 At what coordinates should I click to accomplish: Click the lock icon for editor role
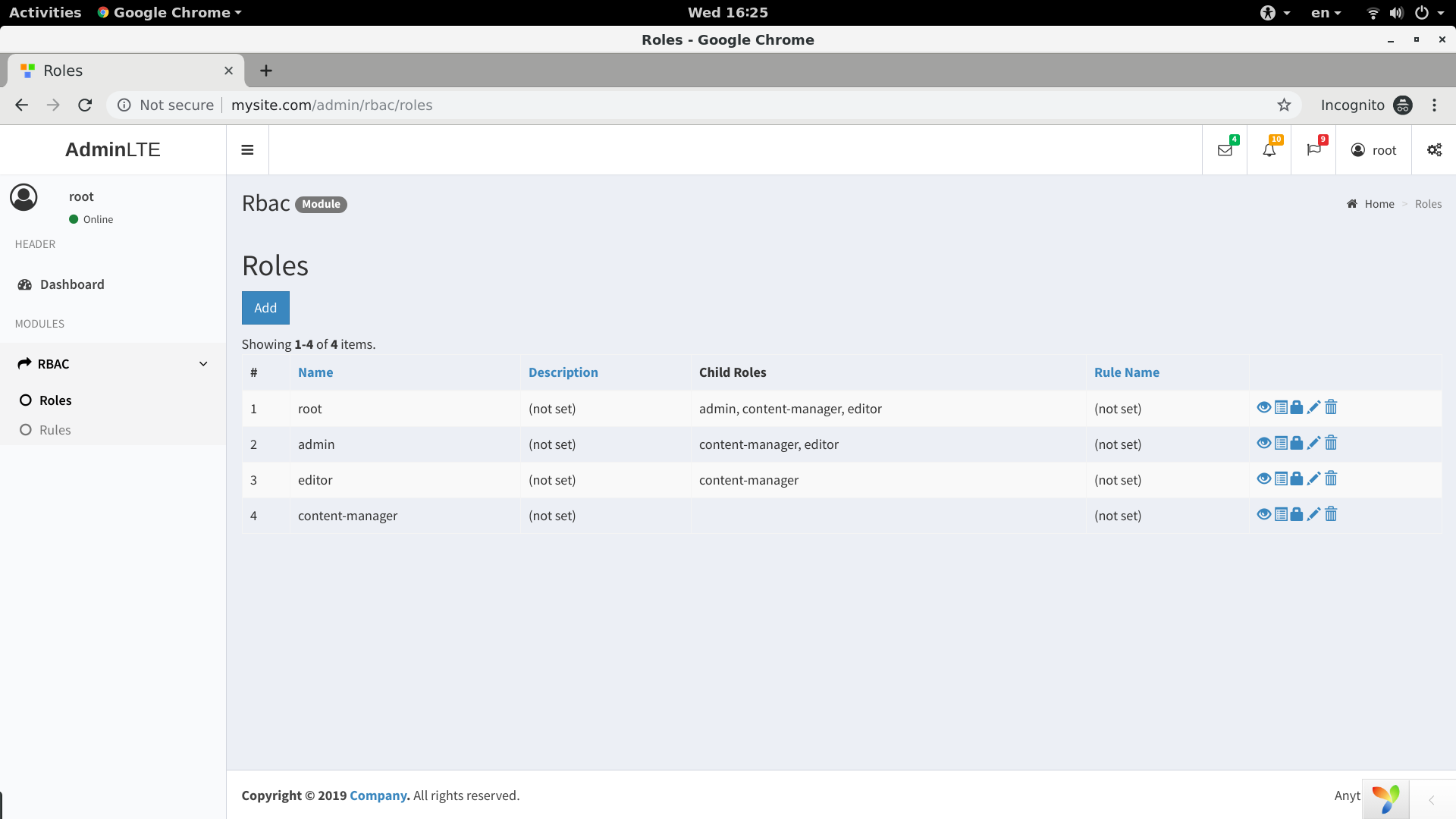(x=1297, y=479)
